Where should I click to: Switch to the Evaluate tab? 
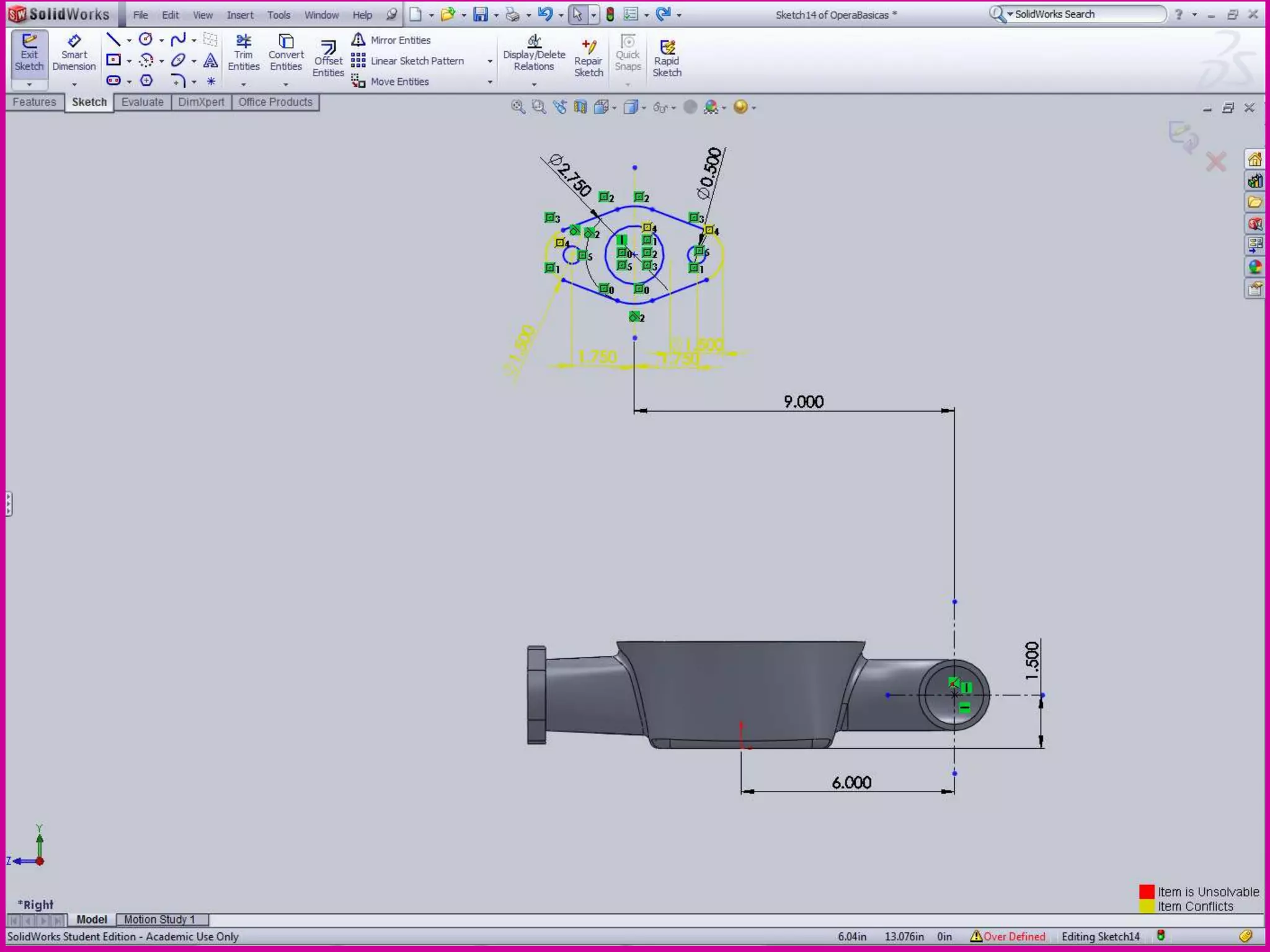coord(142,102)
